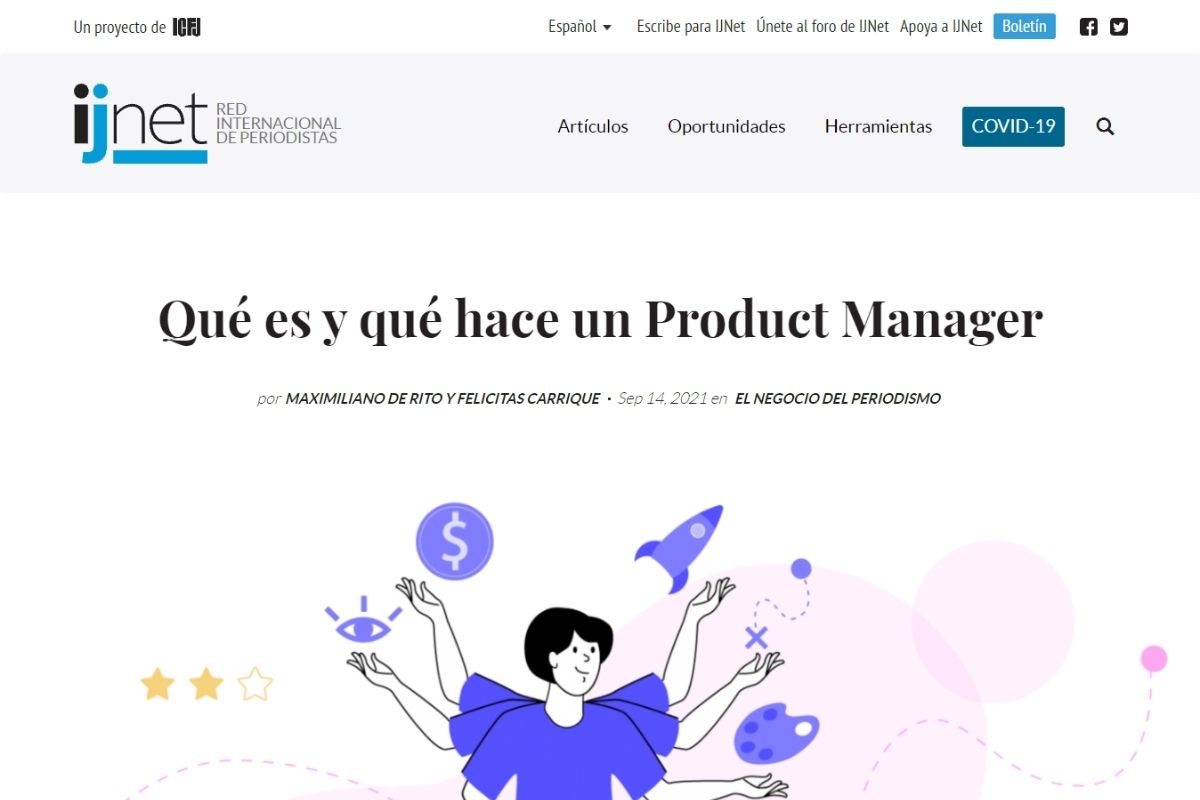Open Escribe para IJNet link
1200x800 pixels.
coord(691,27)
